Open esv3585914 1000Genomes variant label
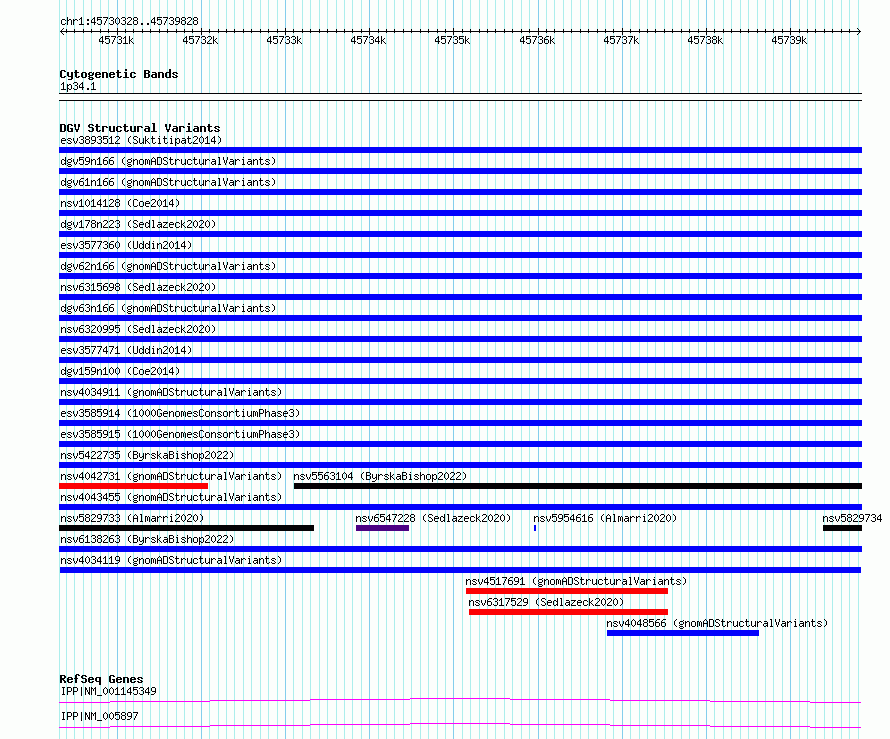The width and height of the screenshot is (890, 739). pos(180,413)
